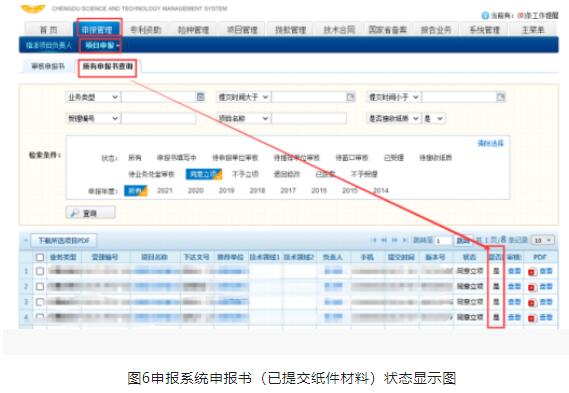Image resolution: width=569 pixels, height=393 pixels.
Task: Focus the 受理编号 text input
Action: click(x=159, y=118)
